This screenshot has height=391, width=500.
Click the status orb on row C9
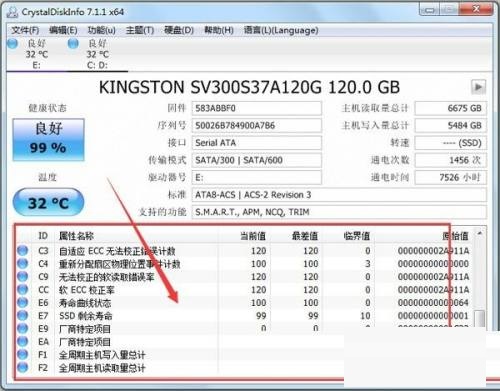22,276
